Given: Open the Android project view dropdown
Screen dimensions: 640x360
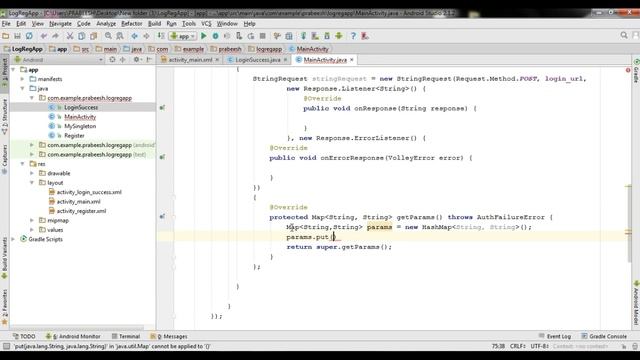Looking at the screenshot, I should tap(59, 60).
